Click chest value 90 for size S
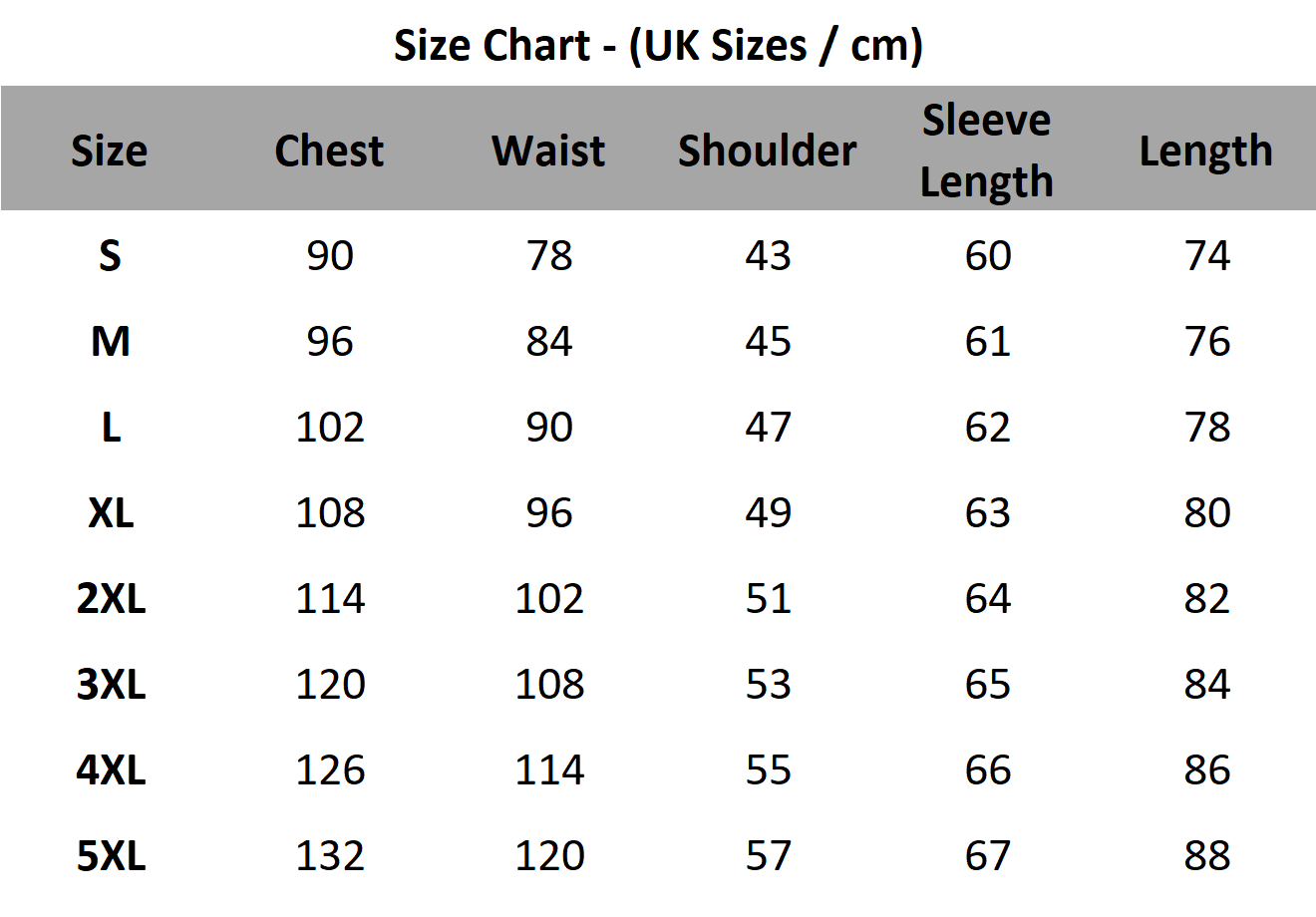This screenshot has height=917, width=1316. [330, 256]
